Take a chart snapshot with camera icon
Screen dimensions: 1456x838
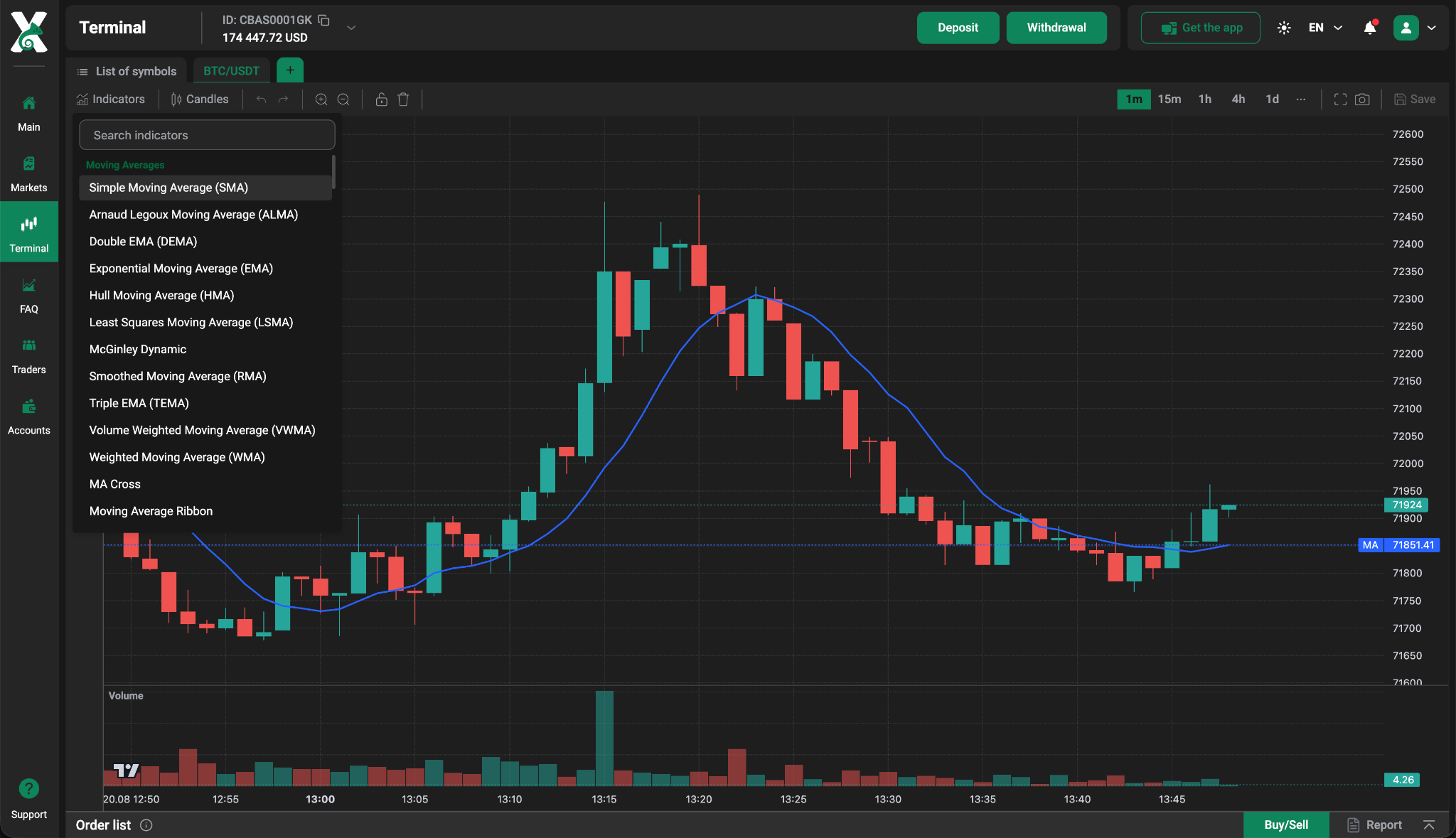1362,100
